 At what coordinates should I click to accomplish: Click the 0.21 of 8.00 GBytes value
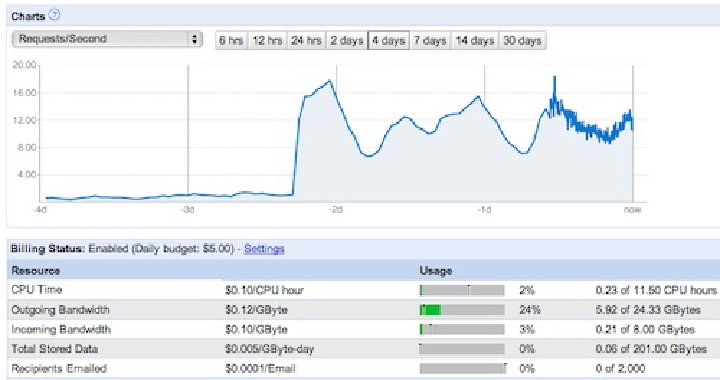645,329
